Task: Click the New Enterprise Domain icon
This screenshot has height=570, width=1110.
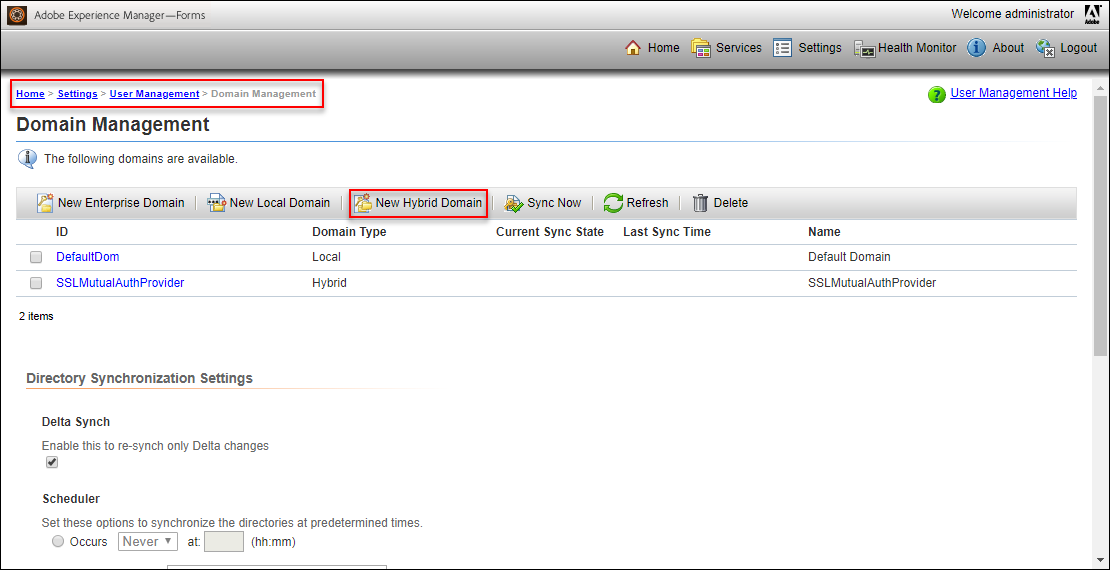Action: [45, 203]
